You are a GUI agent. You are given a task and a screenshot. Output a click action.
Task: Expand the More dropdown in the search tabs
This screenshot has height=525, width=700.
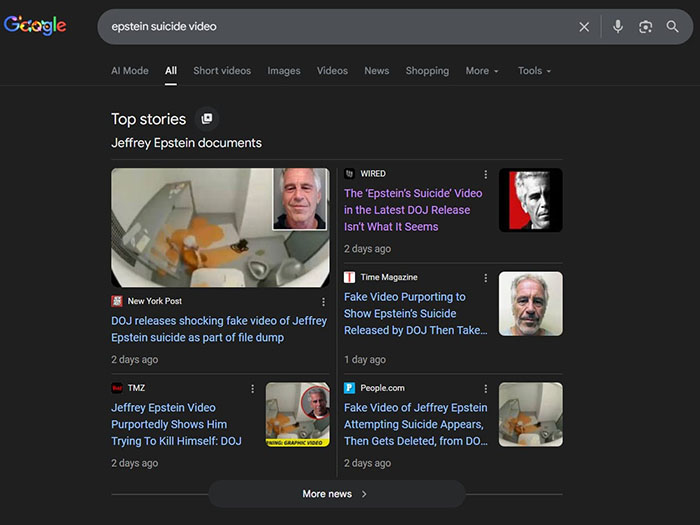coord(482,71)
